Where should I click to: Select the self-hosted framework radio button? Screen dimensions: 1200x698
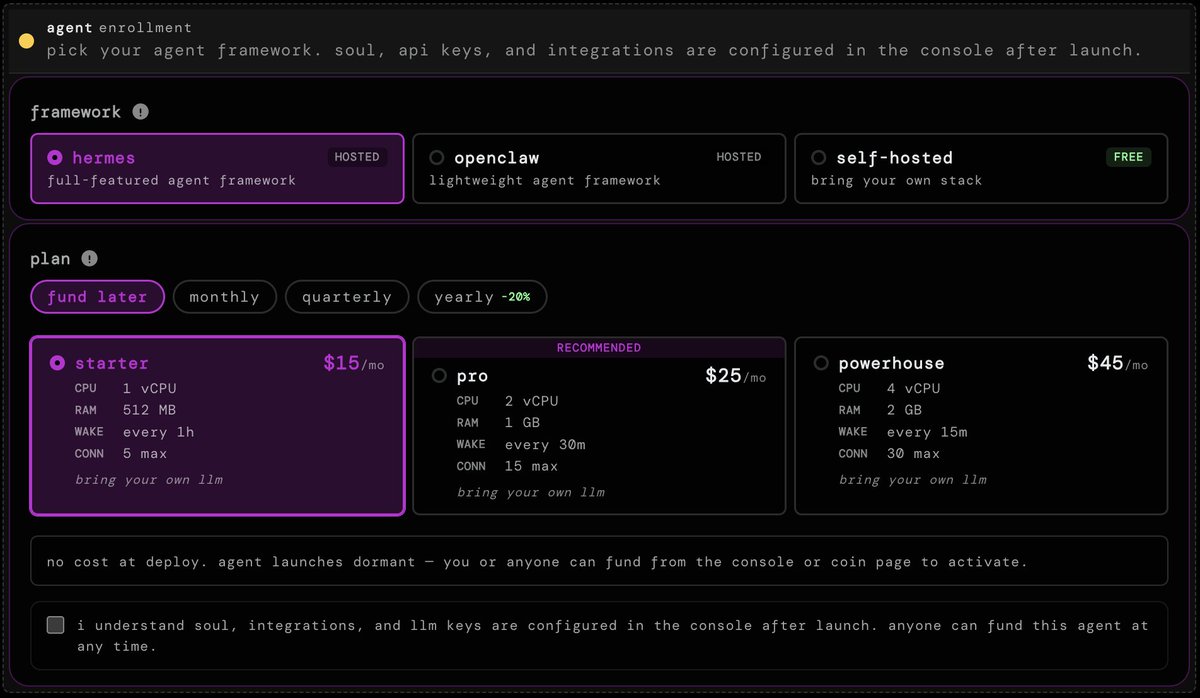tap(819, 158)
